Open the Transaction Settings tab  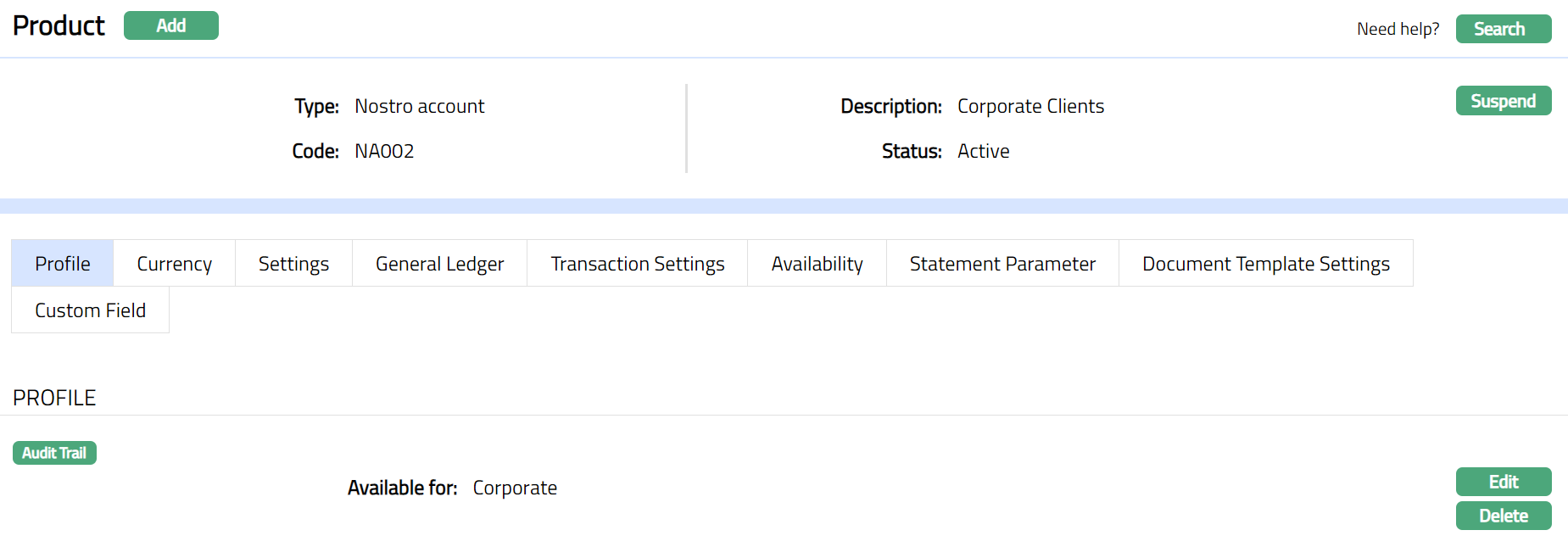point(637,264)
